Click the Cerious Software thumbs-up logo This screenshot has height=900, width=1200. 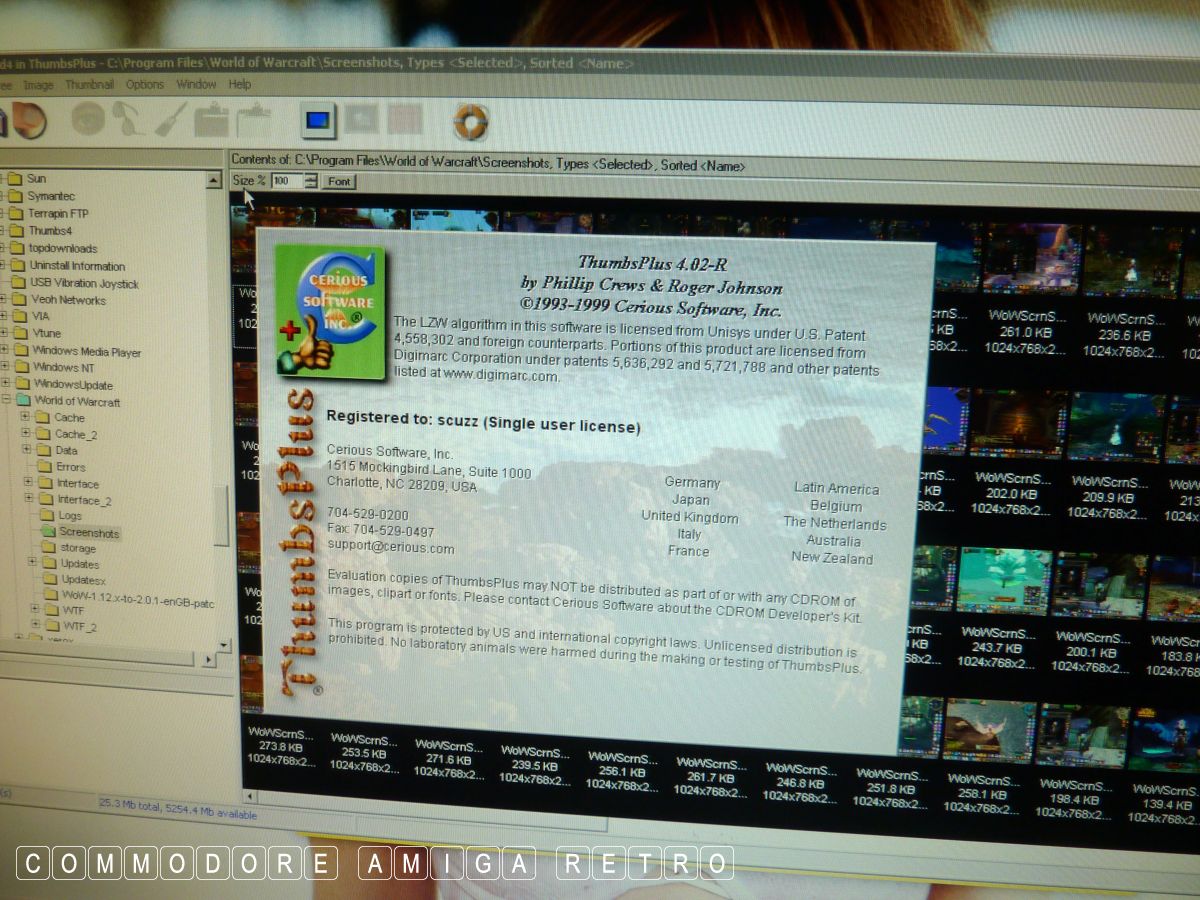(x=330, y=312)
